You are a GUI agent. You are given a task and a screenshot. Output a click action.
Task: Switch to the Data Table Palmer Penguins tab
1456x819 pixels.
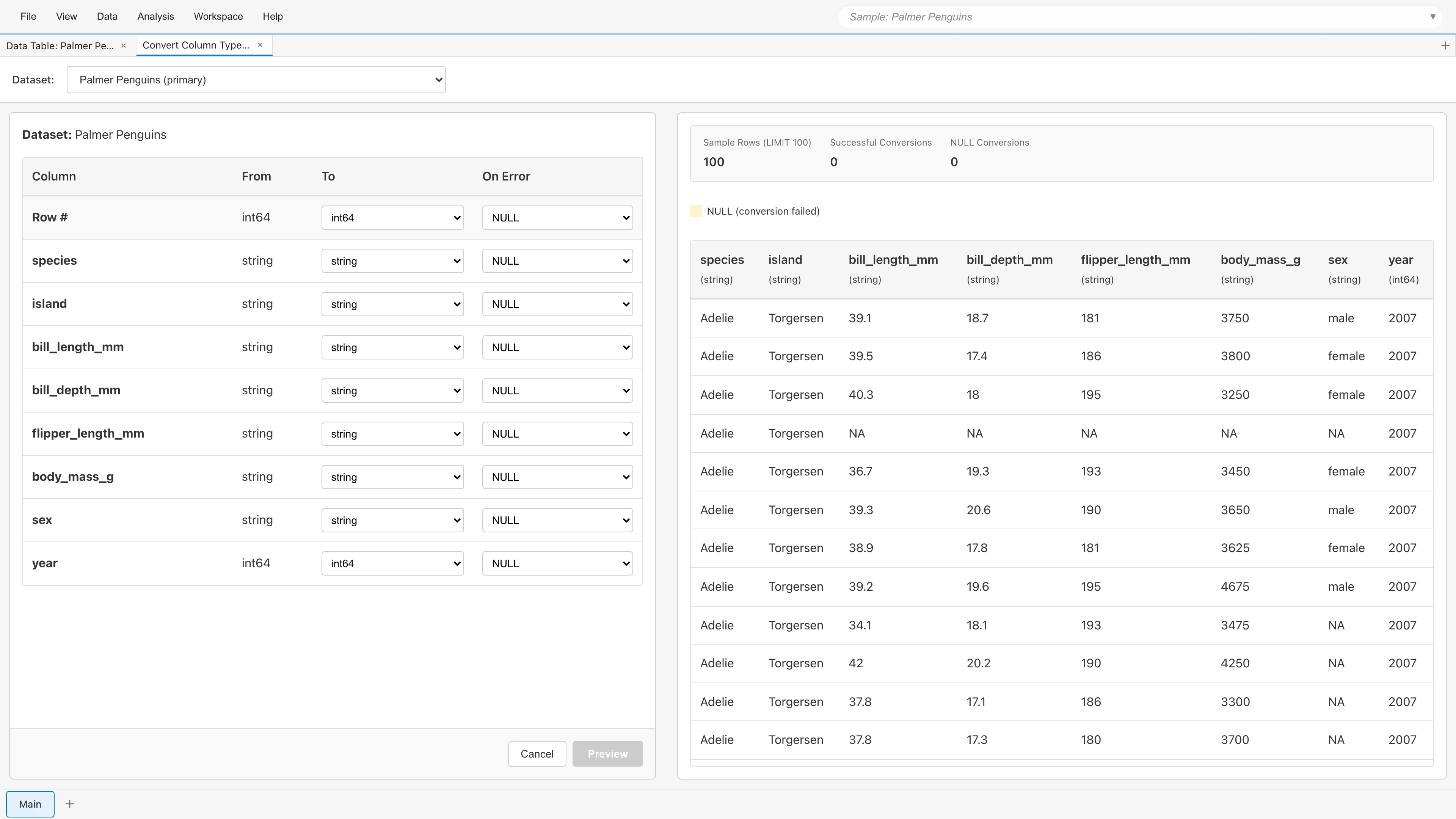tap(60, 46)
